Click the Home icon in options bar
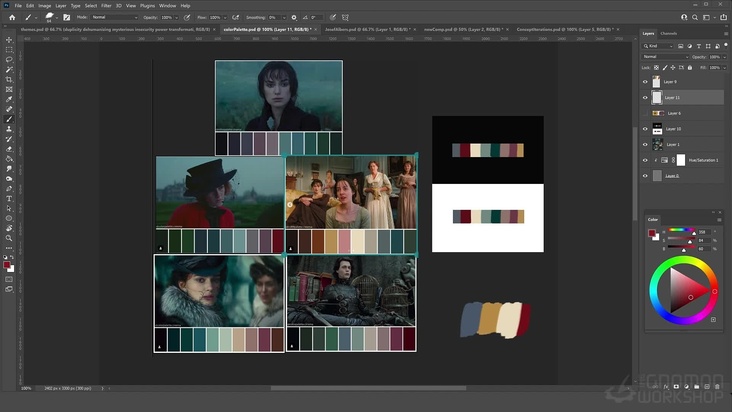 coord(12,17)
